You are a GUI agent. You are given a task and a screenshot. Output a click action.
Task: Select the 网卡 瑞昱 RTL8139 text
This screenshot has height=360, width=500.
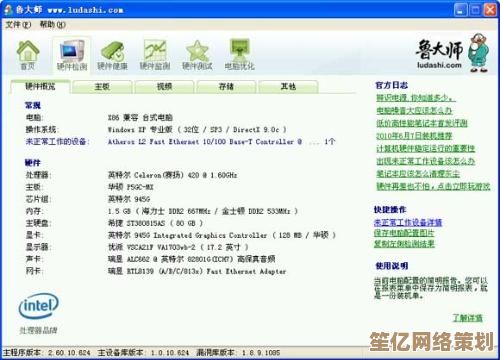point(197,271)
